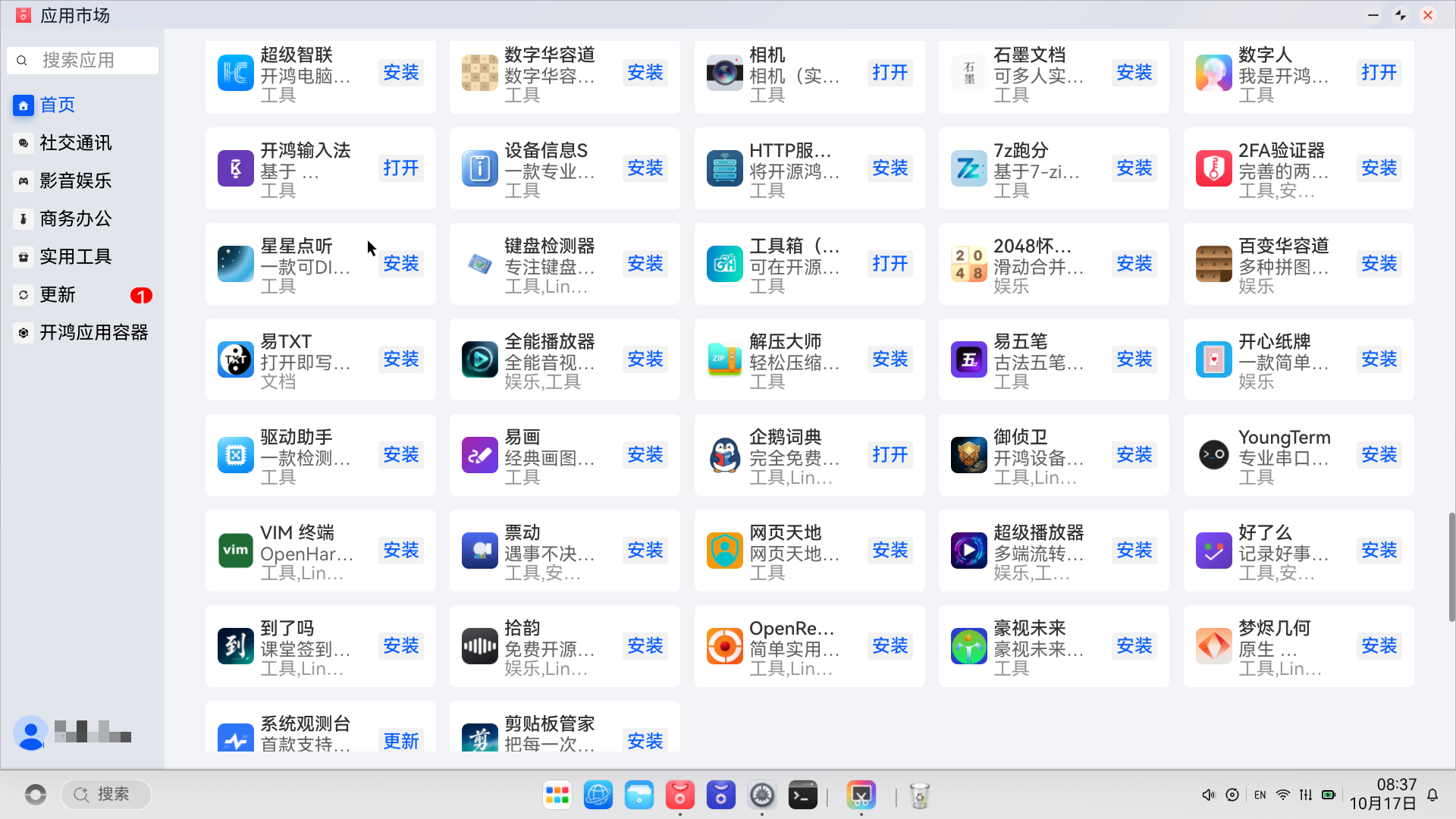This screenshot has width=1456, height=819.
Task: Click the 相机 camera app icon
Action: pyautogui.click(x=725, y=73)
